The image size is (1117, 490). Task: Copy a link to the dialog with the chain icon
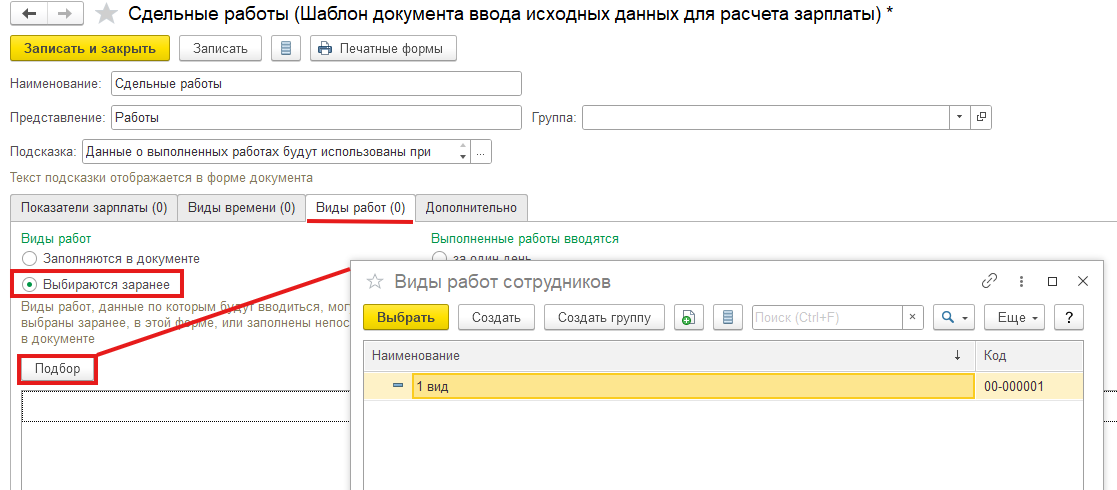[989, 281]
